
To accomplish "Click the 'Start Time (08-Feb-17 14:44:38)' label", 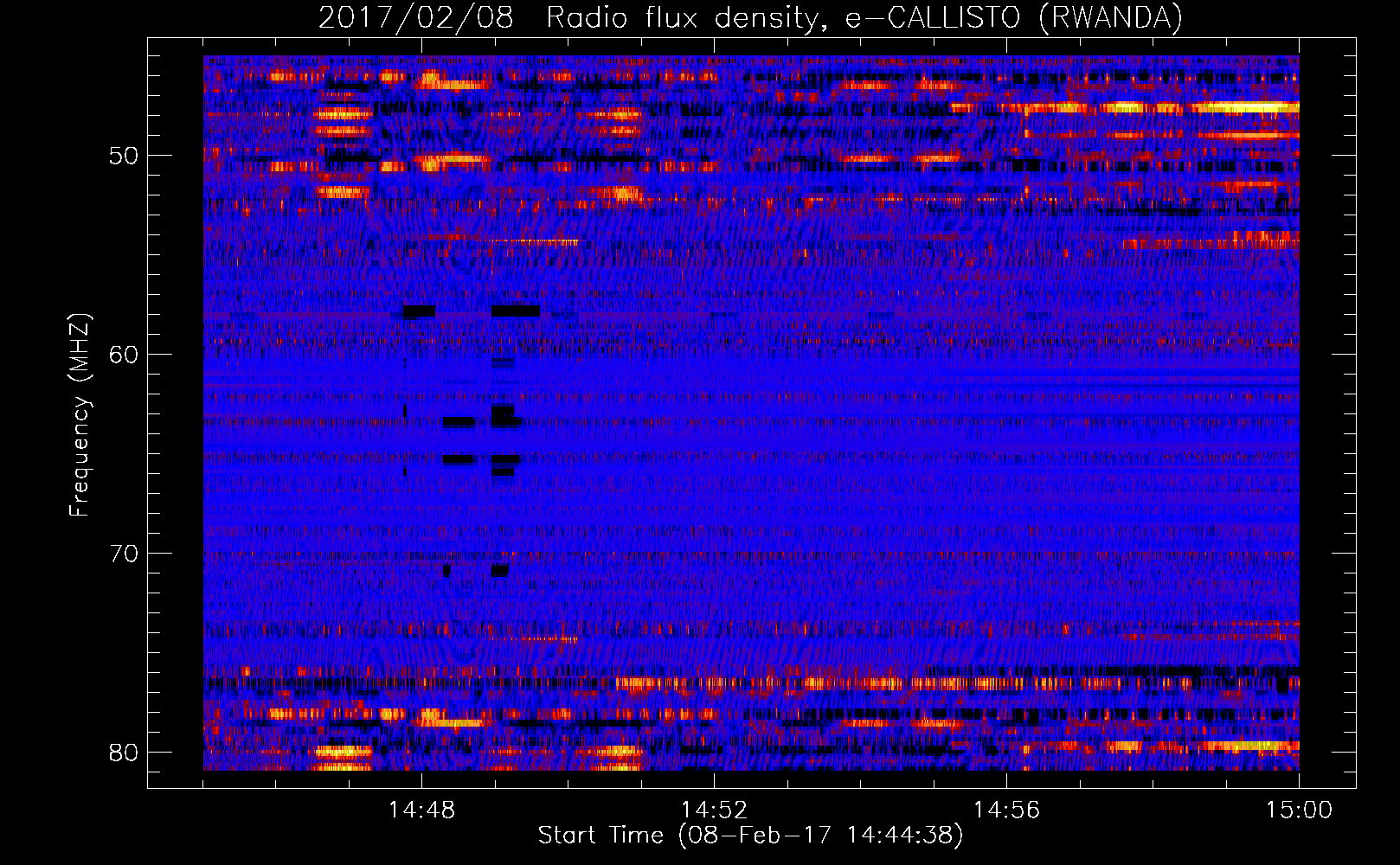I will click(x=750, y=836).
